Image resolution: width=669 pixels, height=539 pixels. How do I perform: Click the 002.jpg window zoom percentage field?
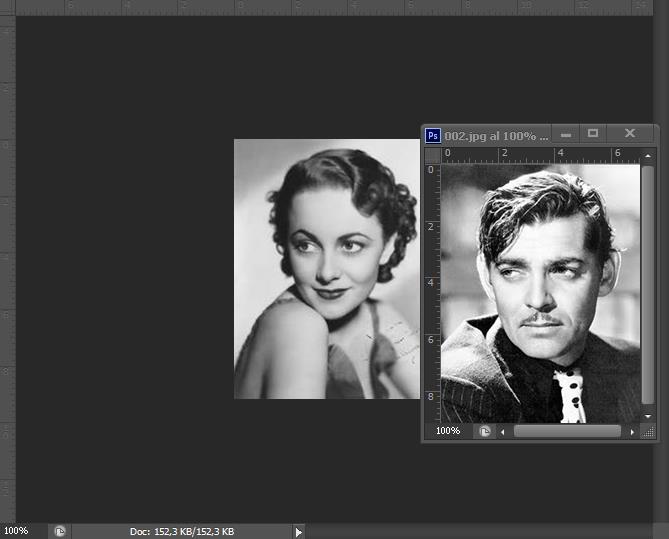pos(448,431)
